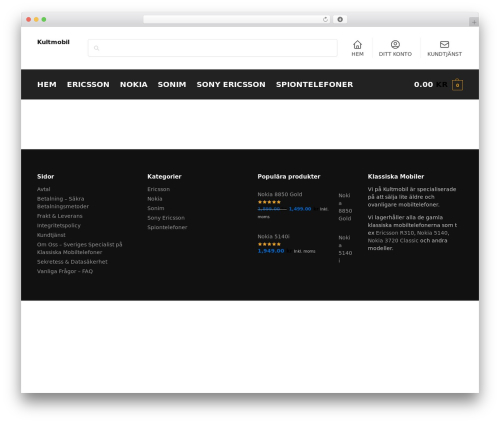Click the narrow Nokia 5140i thumbnail text

(x=345, y=249)
